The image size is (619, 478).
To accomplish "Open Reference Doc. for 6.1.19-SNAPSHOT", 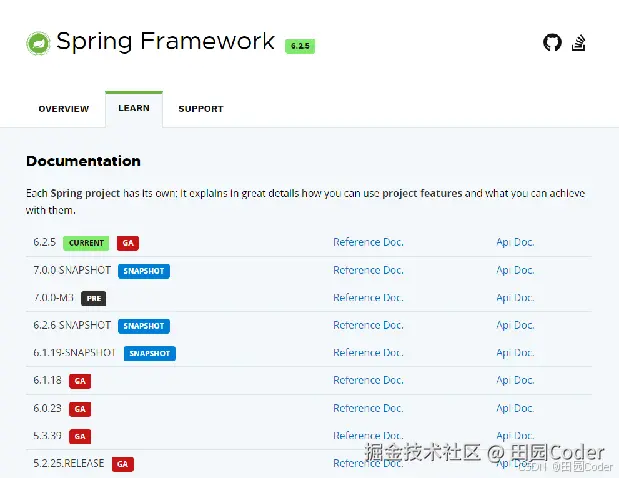I will tap(368, 352).
